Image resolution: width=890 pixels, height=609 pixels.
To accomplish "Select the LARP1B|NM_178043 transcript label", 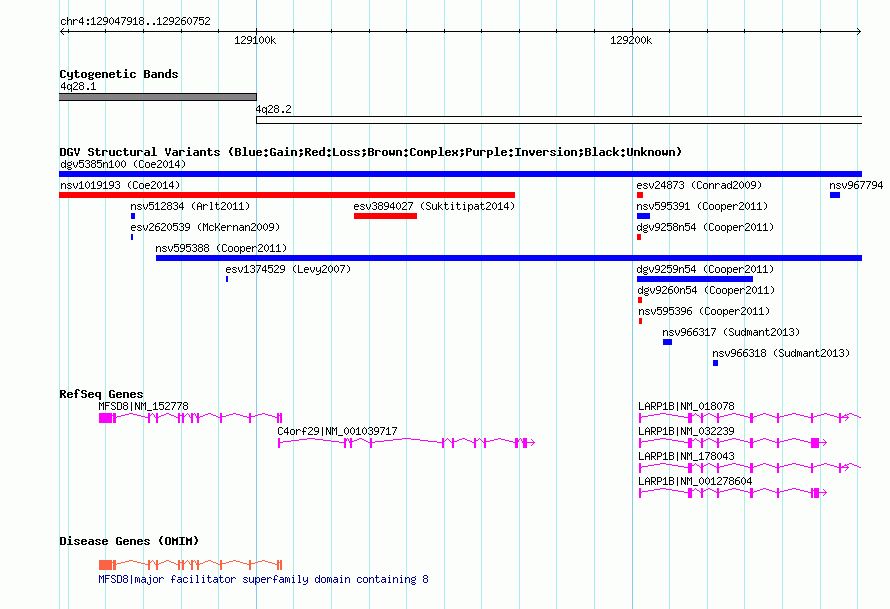I will tap(686, 456).
